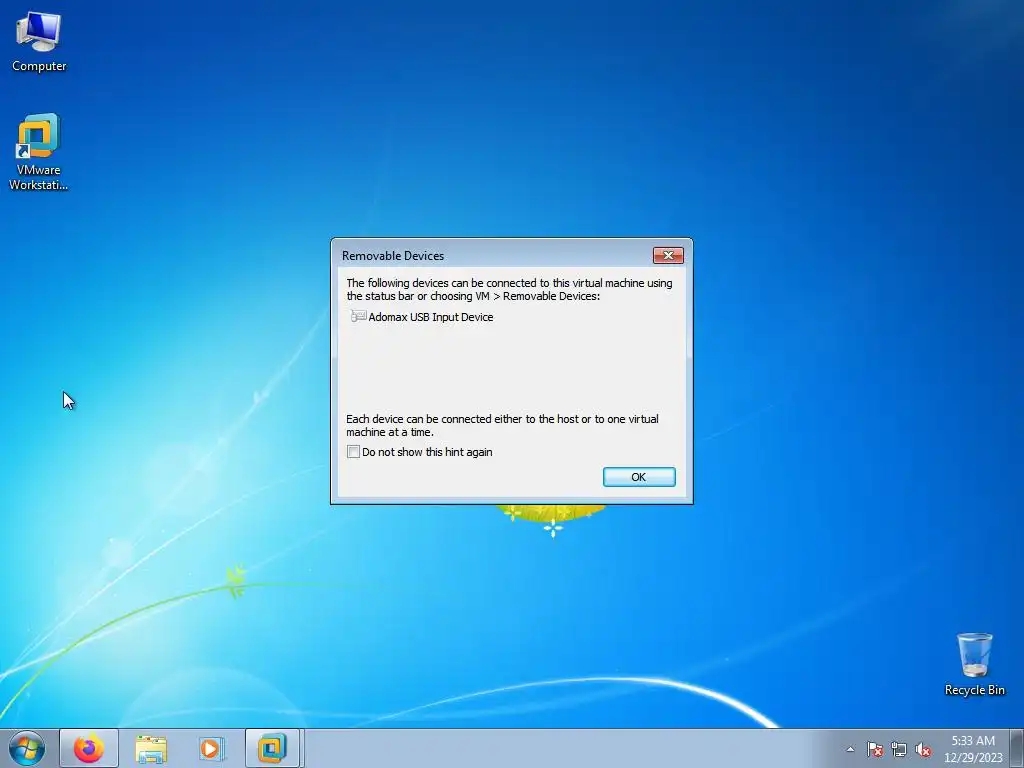Image resolution: width=1024 pixels, height=768 pixels.
Task: Open Windows Media Player from the taskbar
Action: point(212,748)
